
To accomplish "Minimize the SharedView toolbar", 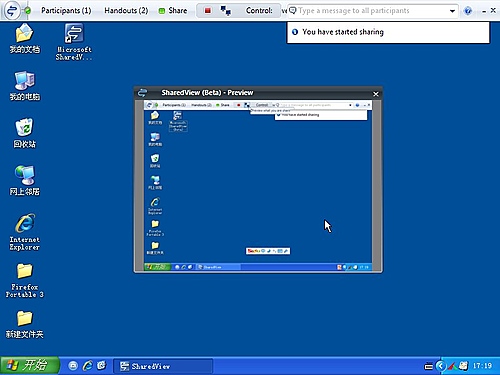I will pos(484,11).
